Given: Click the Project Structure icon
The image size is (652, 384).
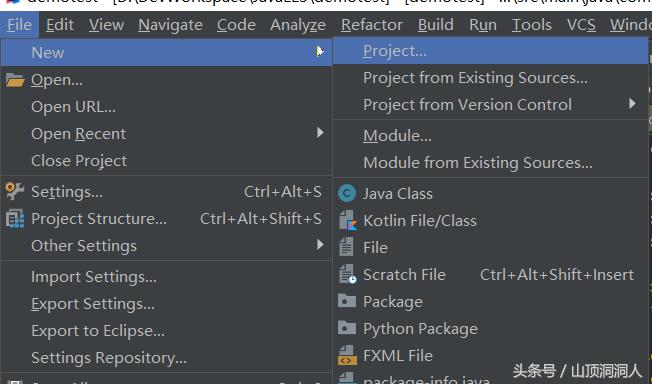Looking at the screenshot, I should click(15, 219).
